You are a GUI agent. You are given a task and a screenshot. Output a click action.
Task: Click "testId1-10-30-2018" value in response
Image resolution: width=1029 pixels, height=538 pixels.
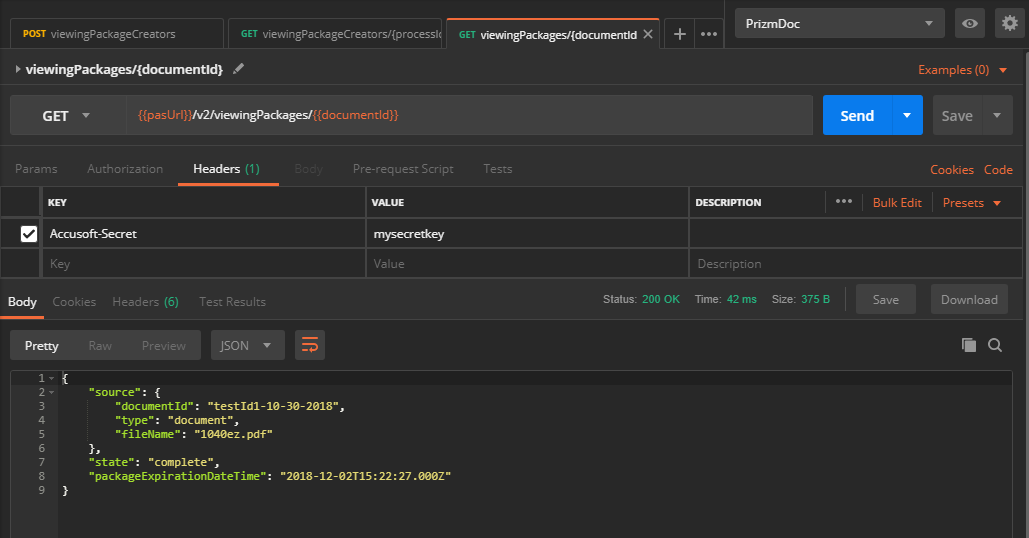[x=272, y=406]
